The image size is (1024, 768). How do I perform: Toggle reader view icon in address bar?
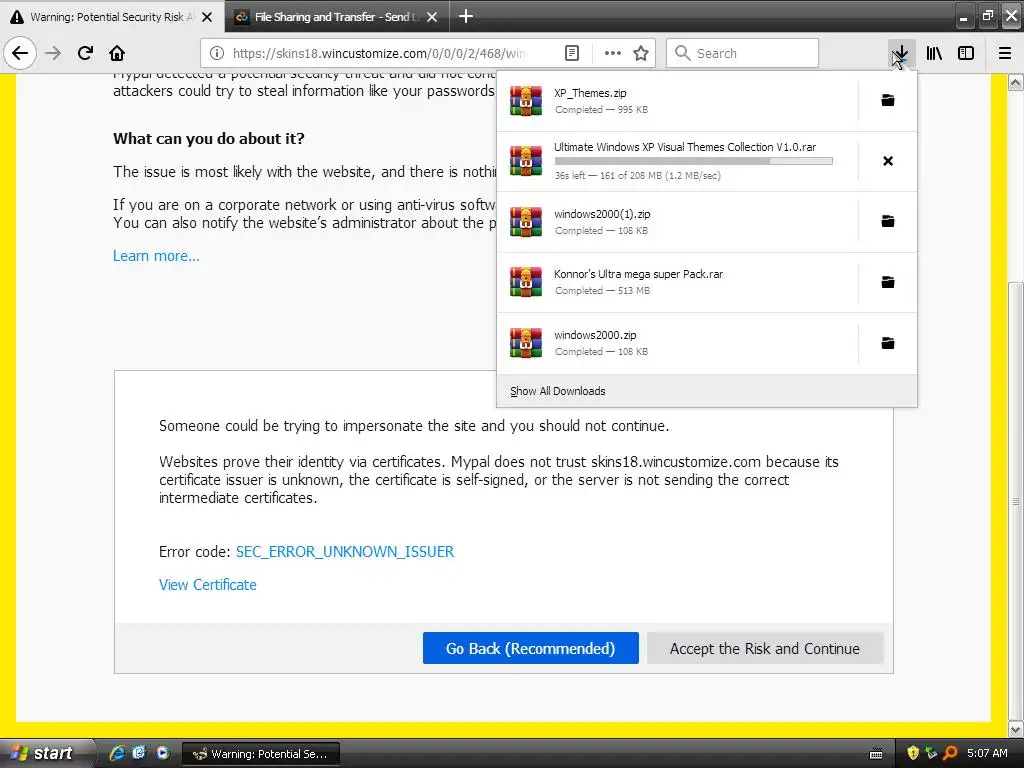[571, 53]
